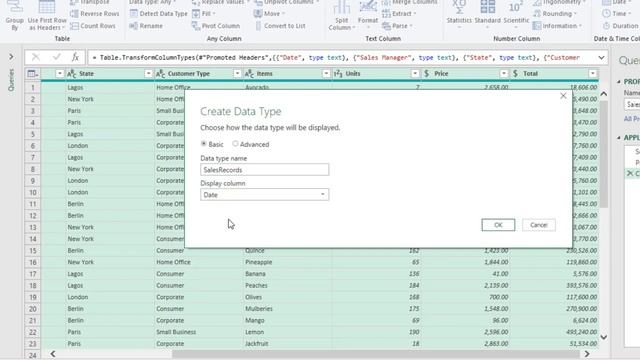Open the Extract dropdown
Image resolution: width=640 pixels, height=360 pixels.
pyautogui.click(x=399, y=13)
